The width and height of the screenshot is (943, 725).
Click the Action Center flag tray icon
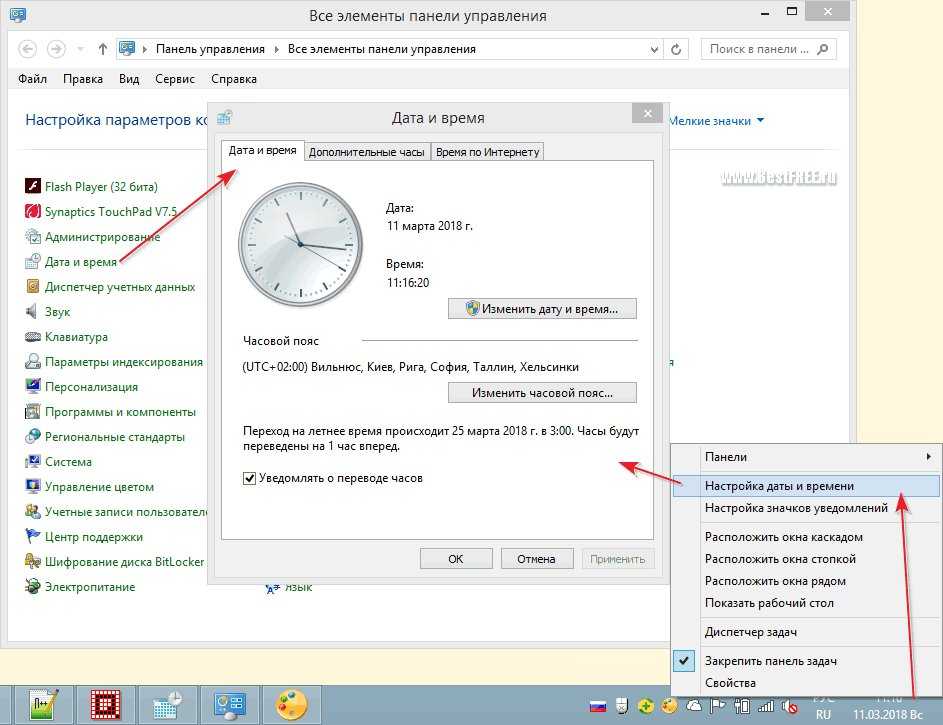pos(717,706)
